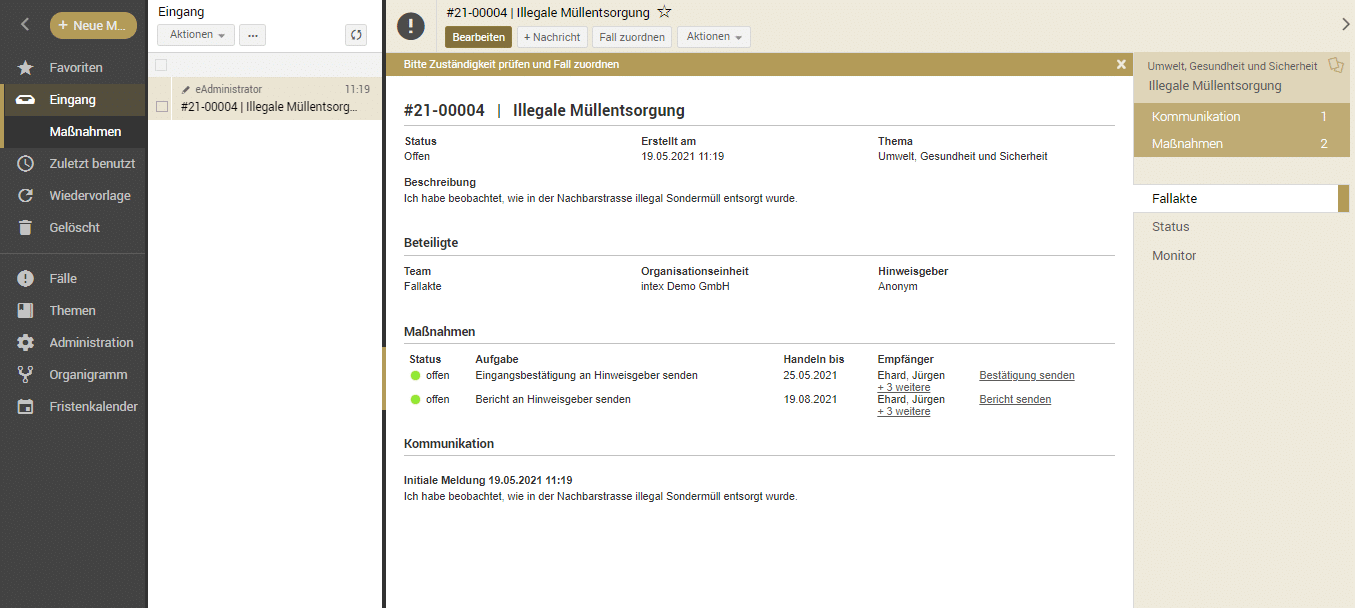Collapse the left sidebar with back arrow
Image resolution: width=1355 pixels, height=608 pixels.
pos(25,25)
